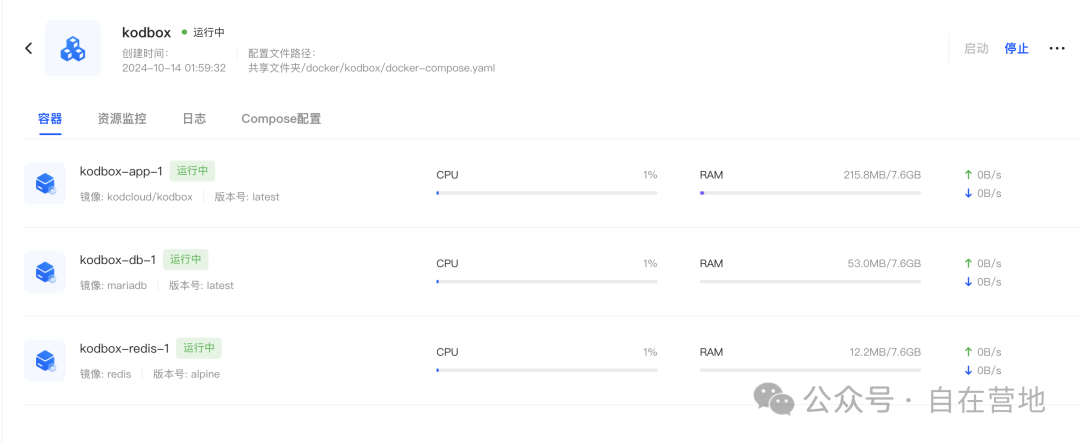Image resolution: width=1080 pixels, height=443 pixels.
Task: Click the kodbox-redis-1 container icon
Action: (45, 360)
